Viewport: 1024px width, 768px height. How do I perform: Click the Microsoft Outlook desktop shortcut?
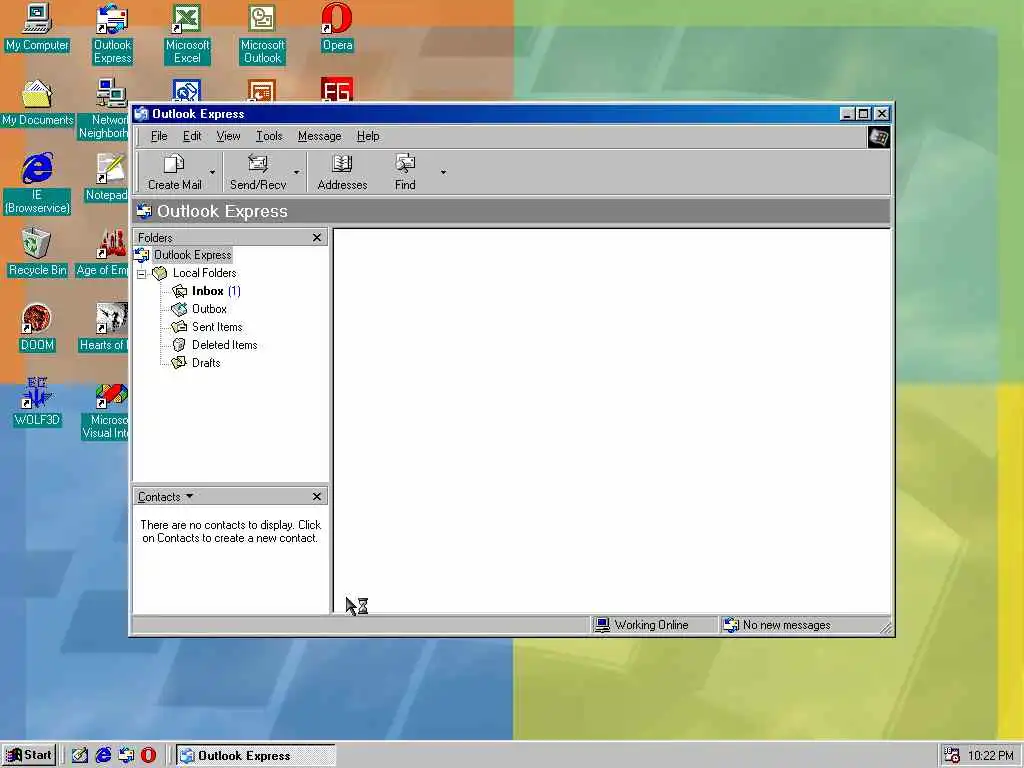coord(263,35)
